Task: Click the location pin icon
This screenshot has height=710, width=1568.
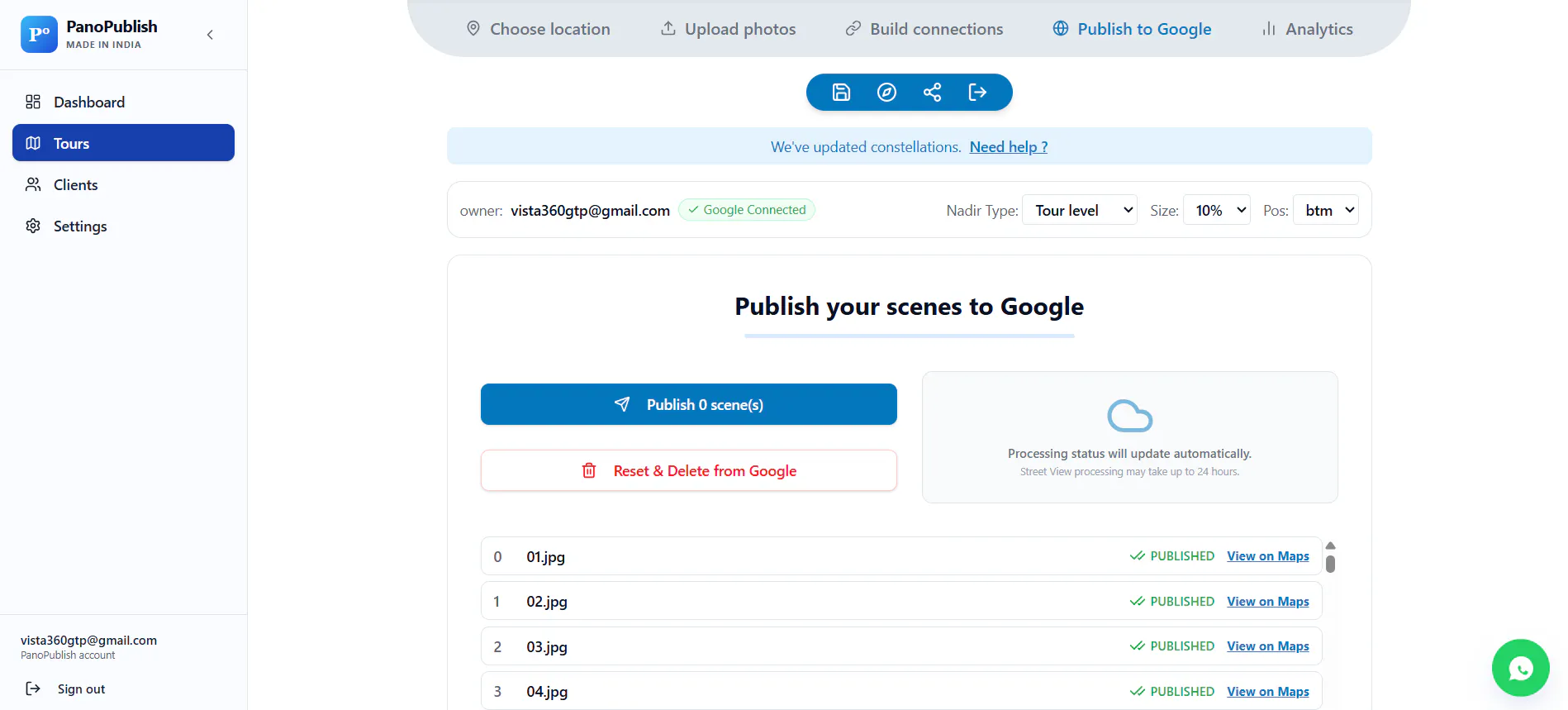Action: coord(473,29)
